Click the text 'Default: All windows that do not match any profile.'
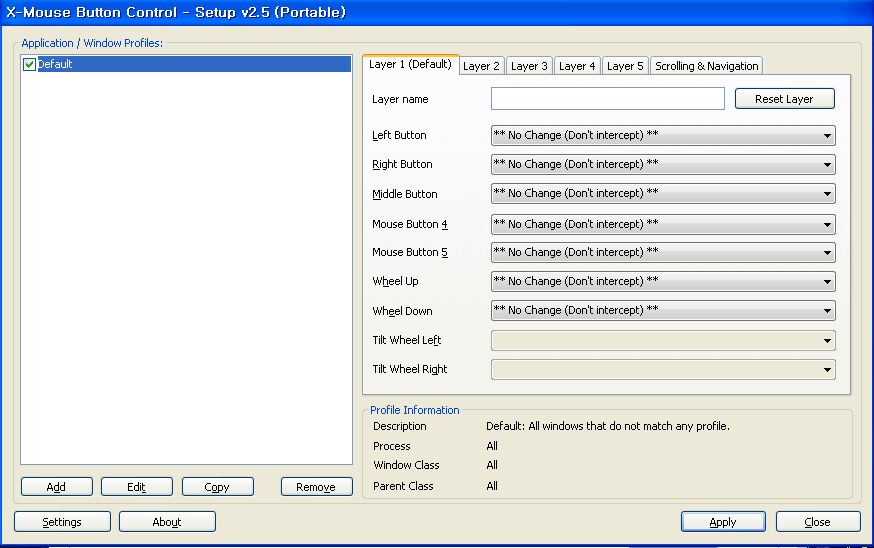874x548 pixels. point(608,426)
